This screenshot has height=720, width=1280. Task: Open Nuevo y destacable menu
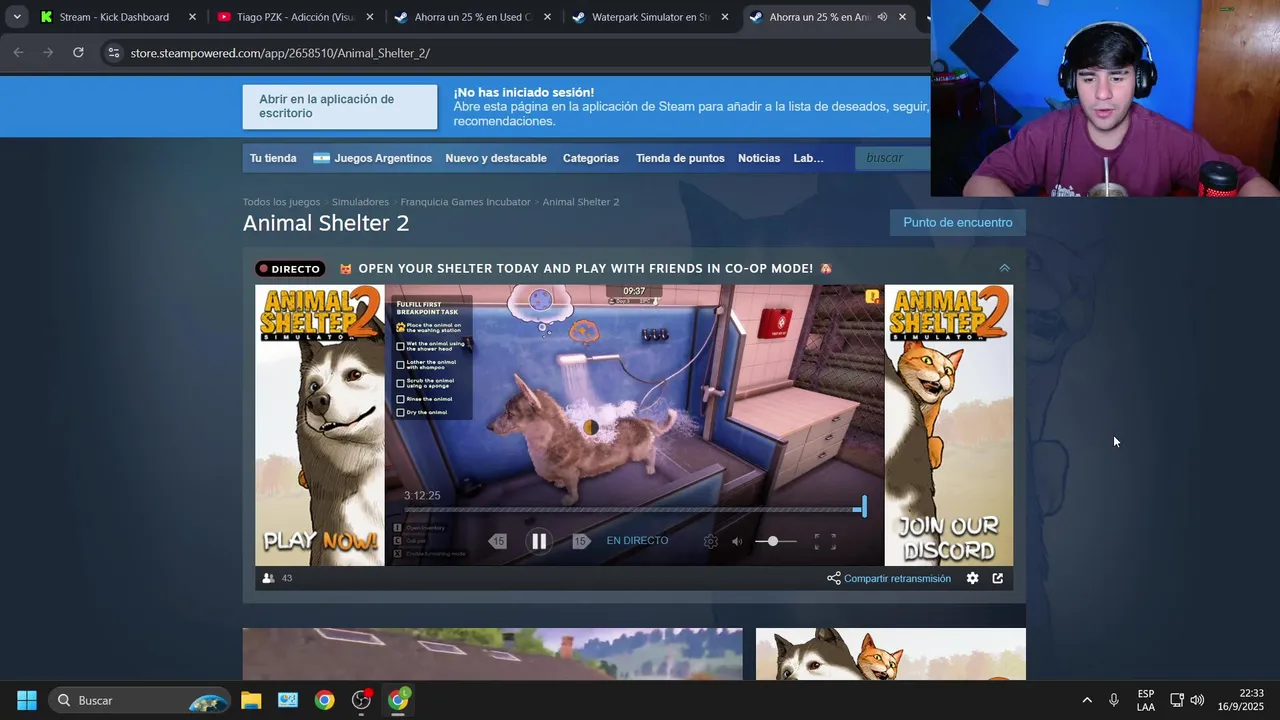[x=496, y=158]
